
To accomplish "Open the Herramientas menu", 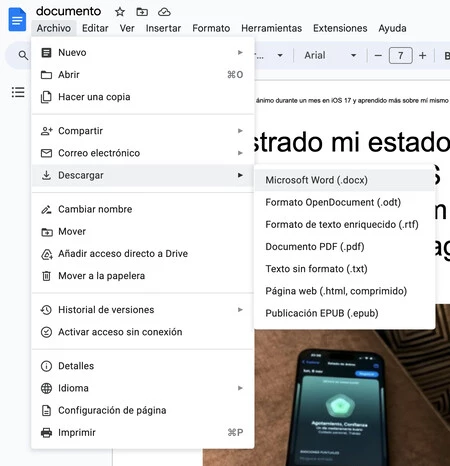I will coord(272,28).
